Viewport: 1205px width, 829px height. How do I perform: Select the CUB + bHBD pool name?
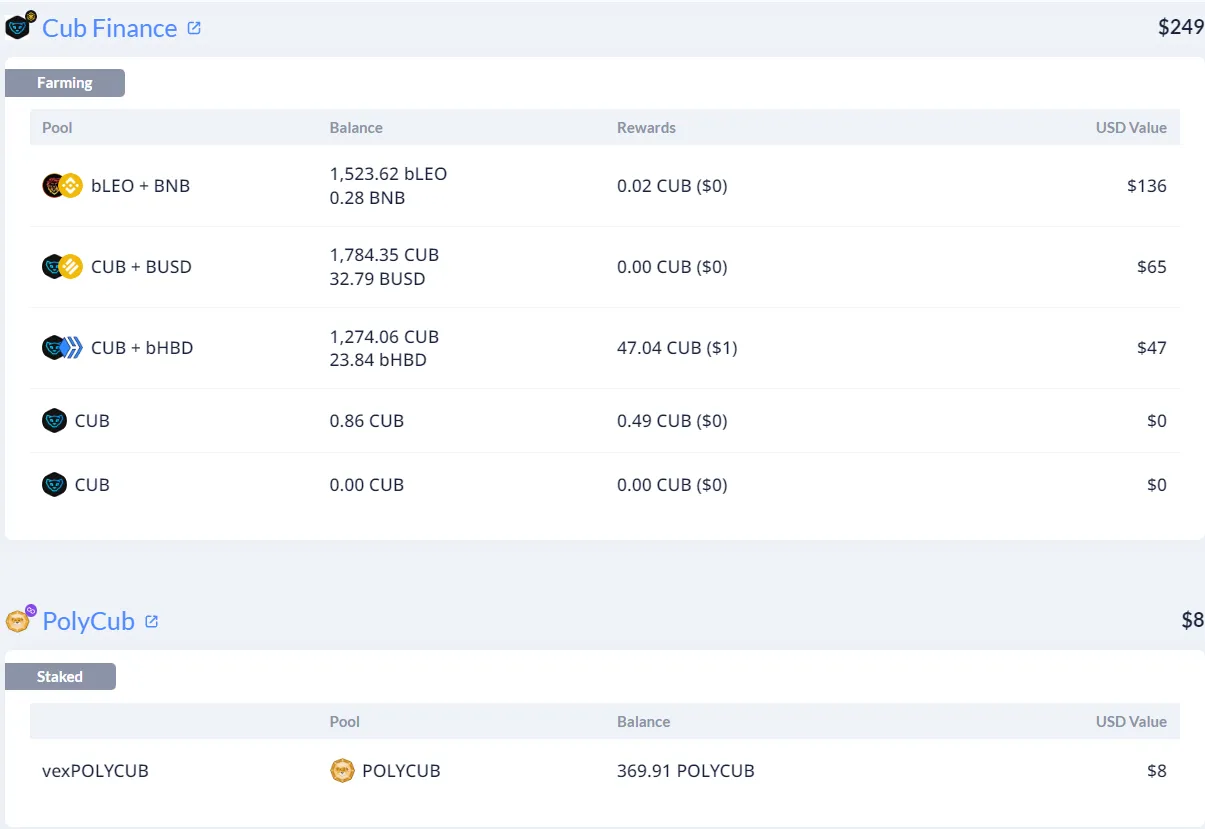pyautogui.click(x=142, y=348)
